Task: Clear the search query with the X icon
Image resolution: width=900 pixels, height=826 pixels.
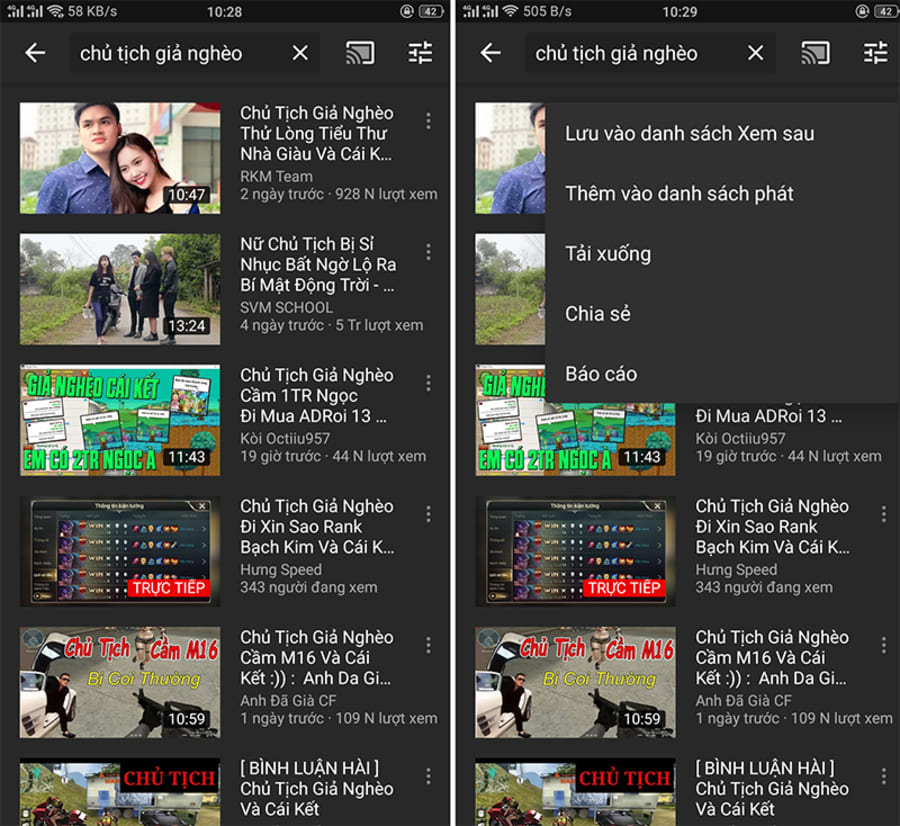Action: [300, 53]
